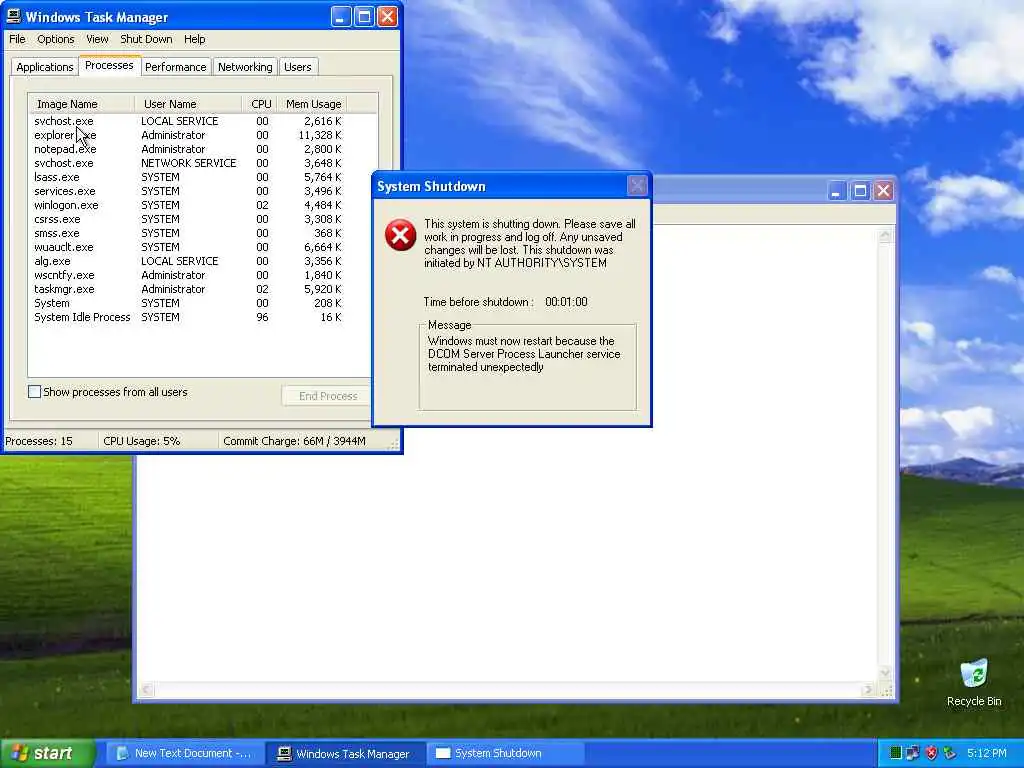Click Notepad horizontal scrollbar left arrow
Image resolution: width=1024 pixels, height=768 pixels.
(x=146, y=690)
